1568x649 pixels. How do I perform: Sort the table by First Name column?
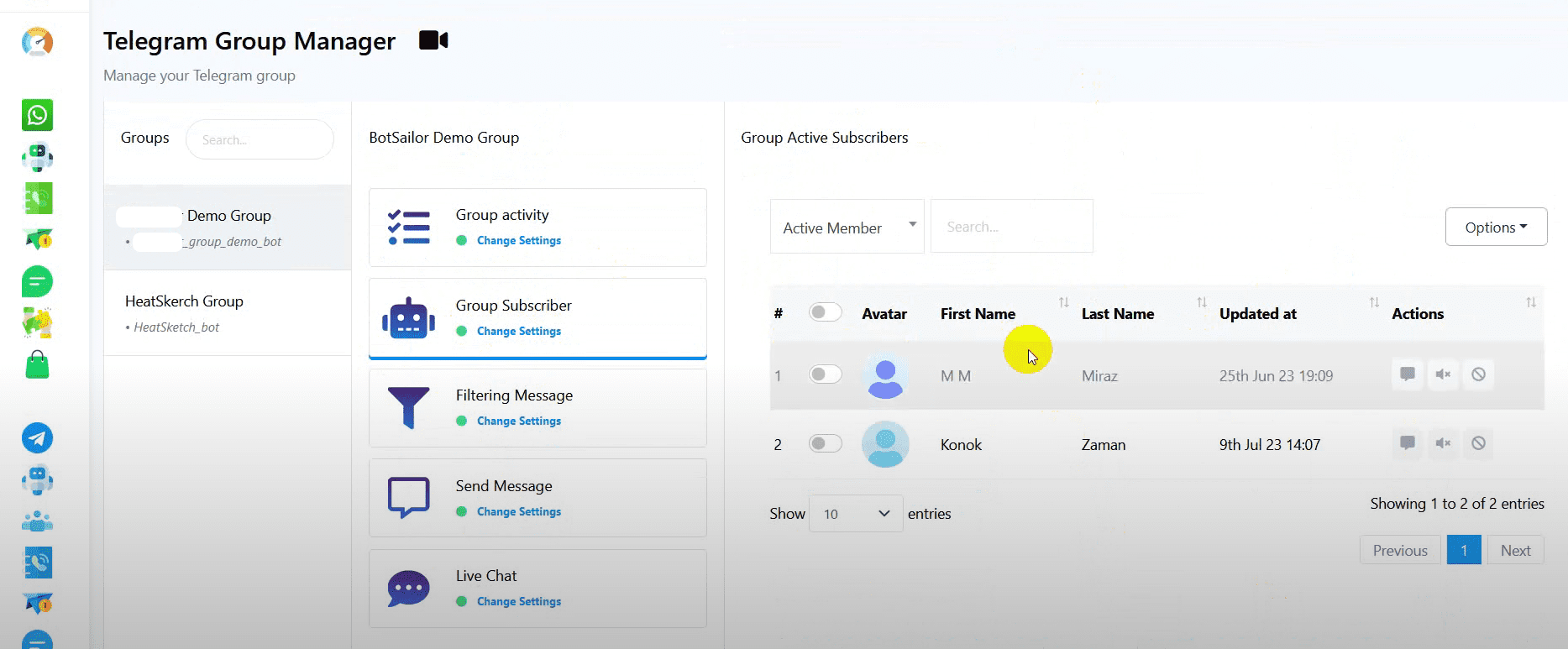pos(978,314)
